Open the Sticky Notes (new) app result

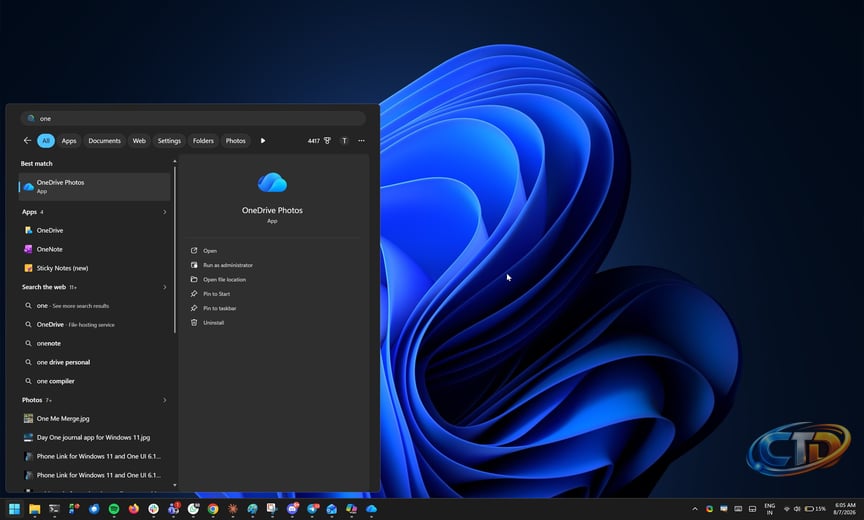[94, 268]
